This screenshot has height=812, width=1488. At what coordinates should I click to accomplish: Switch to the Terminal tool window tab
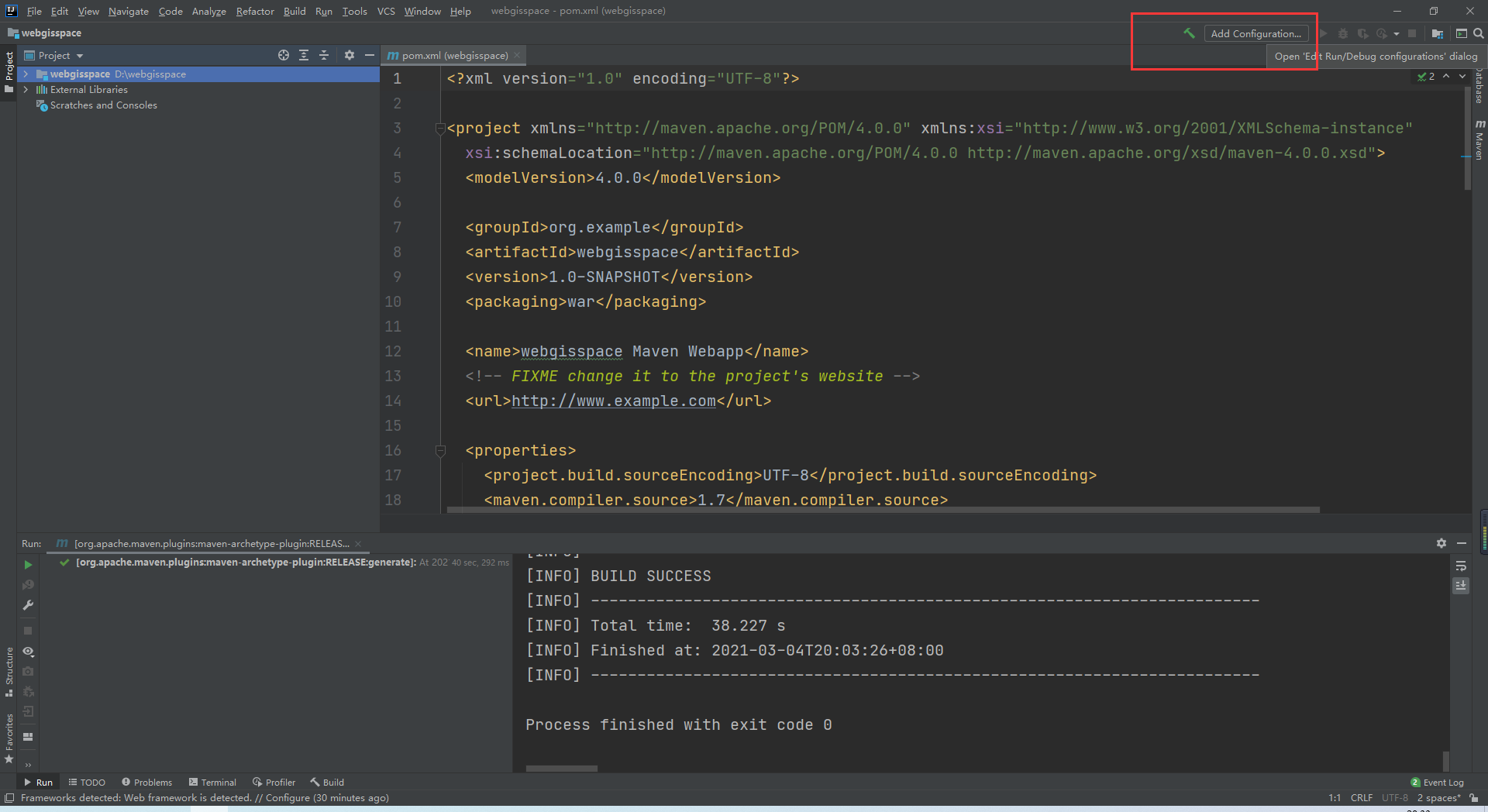212,783
